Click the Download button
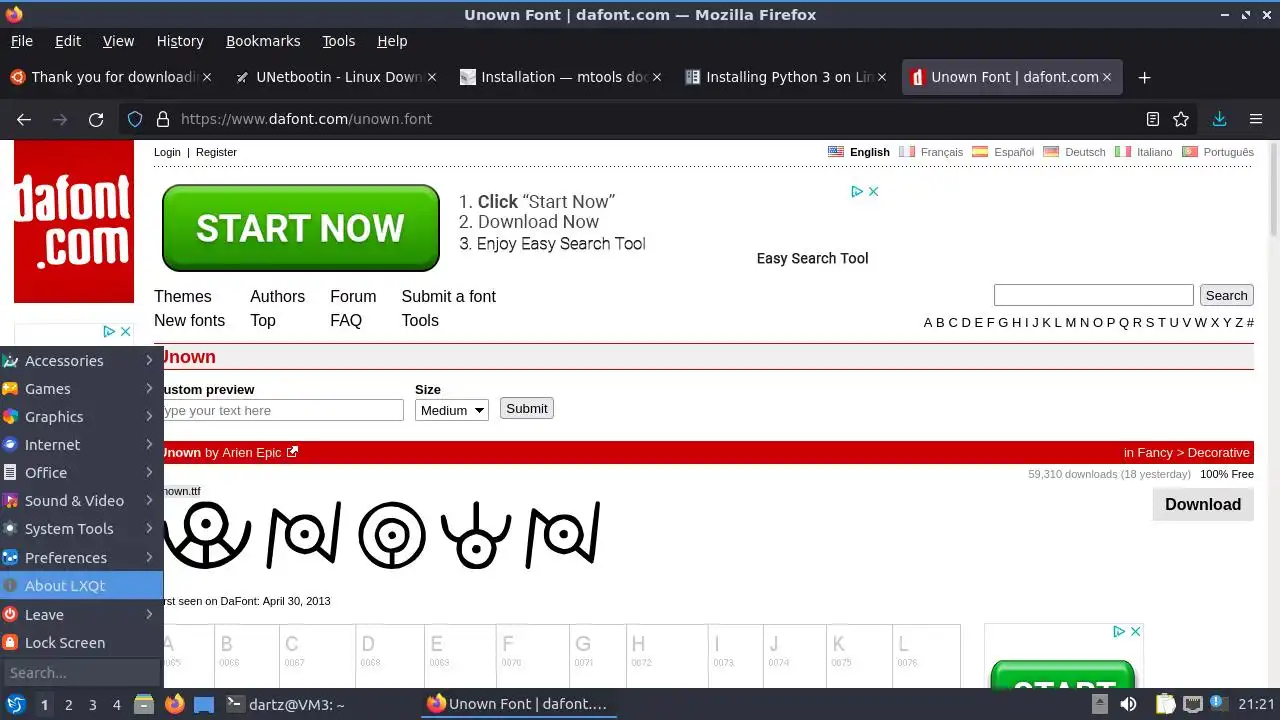 [1203, 504]
